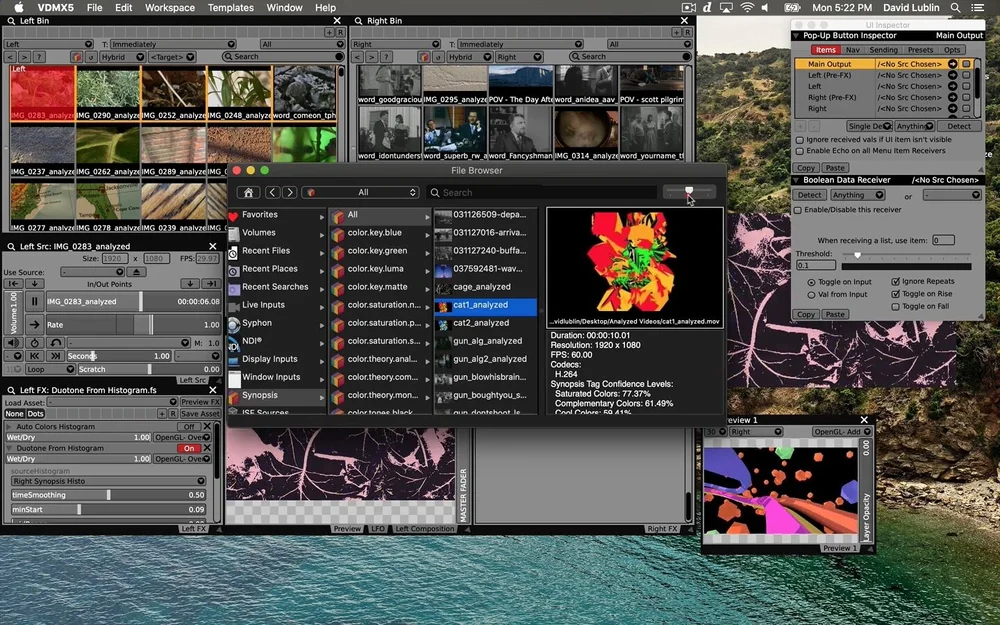The height and width of the screenshot is (625, 1000).
Task: Open Load Asset dropdown in Left FX
Action: [x=113, y=402]
